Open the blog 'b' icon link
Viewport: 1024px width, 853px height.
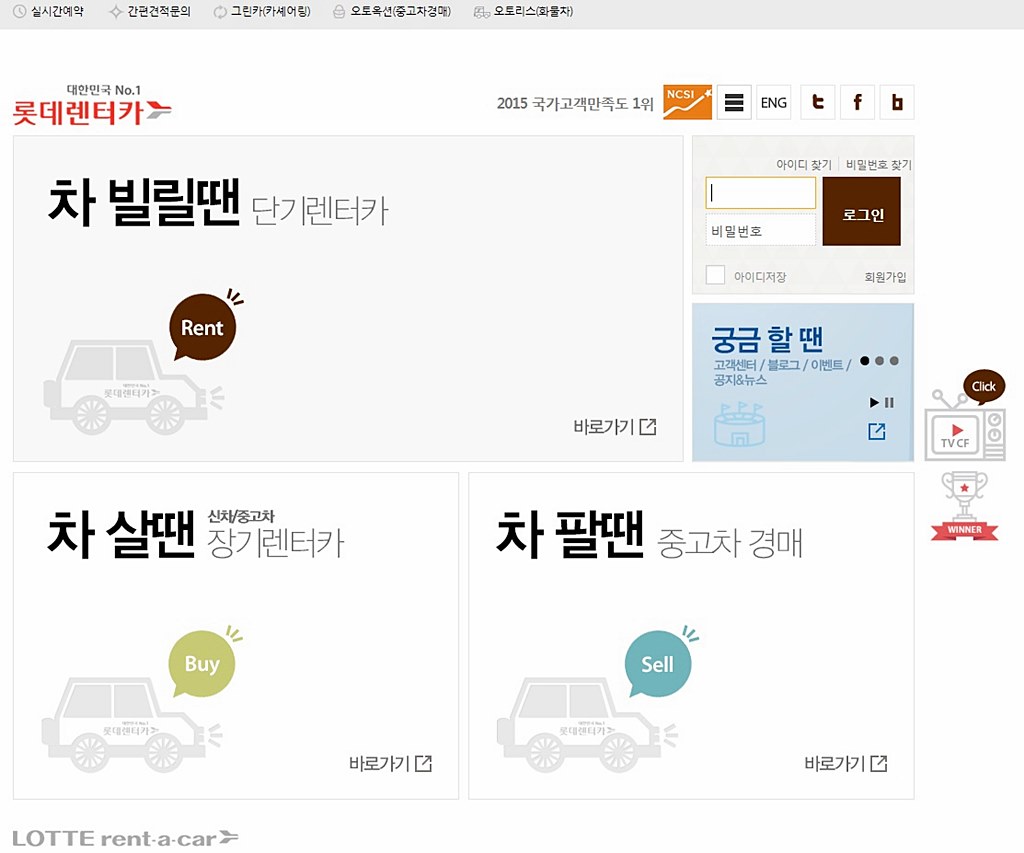(x=897, y=102)
